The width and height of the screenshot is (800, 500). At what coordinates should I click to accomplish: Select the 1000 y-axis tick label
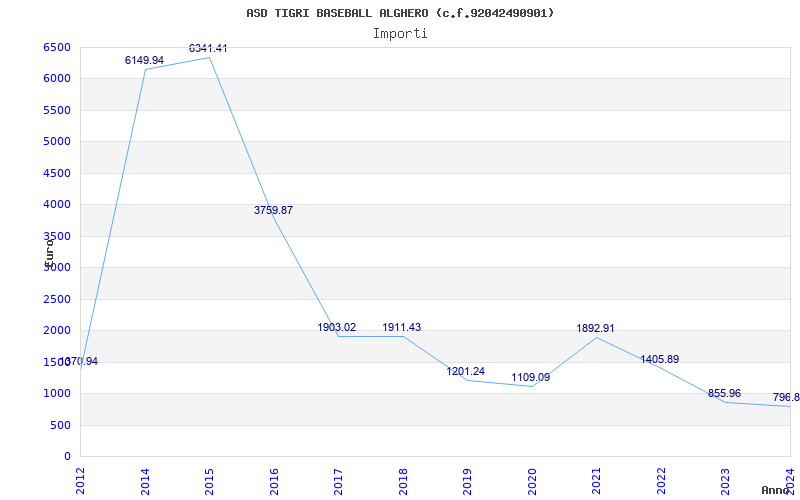coord(57,393)
